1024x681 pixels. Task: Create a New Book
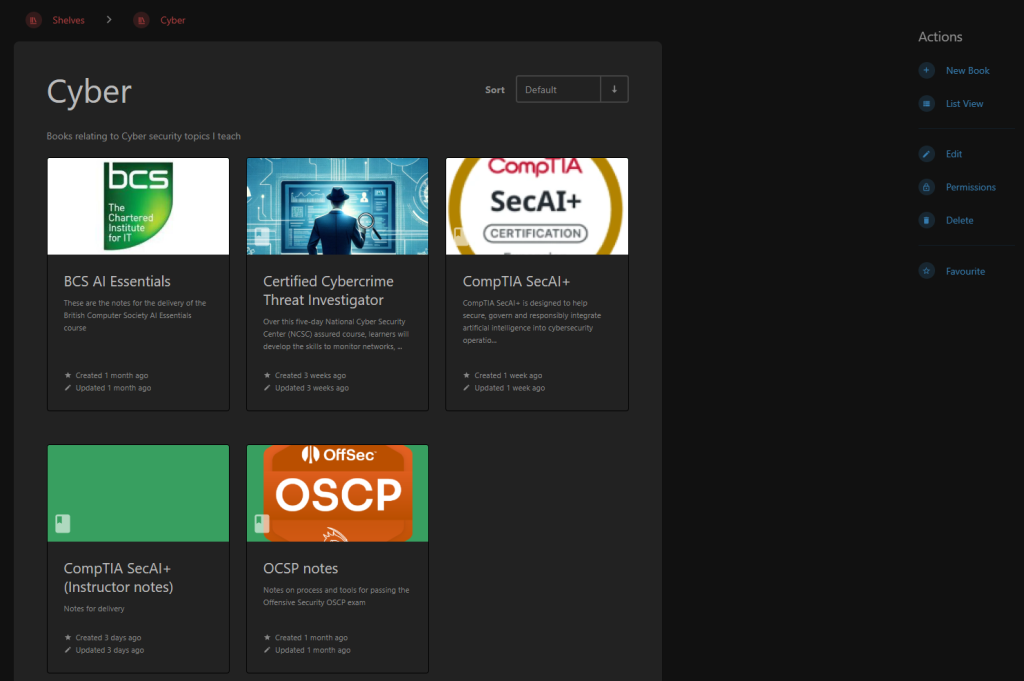click(x=967, y=71)
